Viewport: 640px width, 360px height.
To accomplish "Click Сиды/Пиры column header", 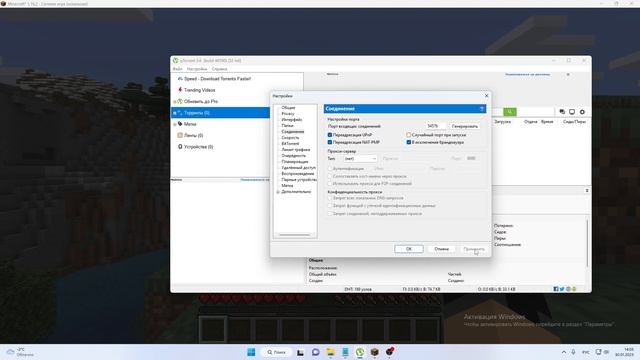I will point(574,122).
